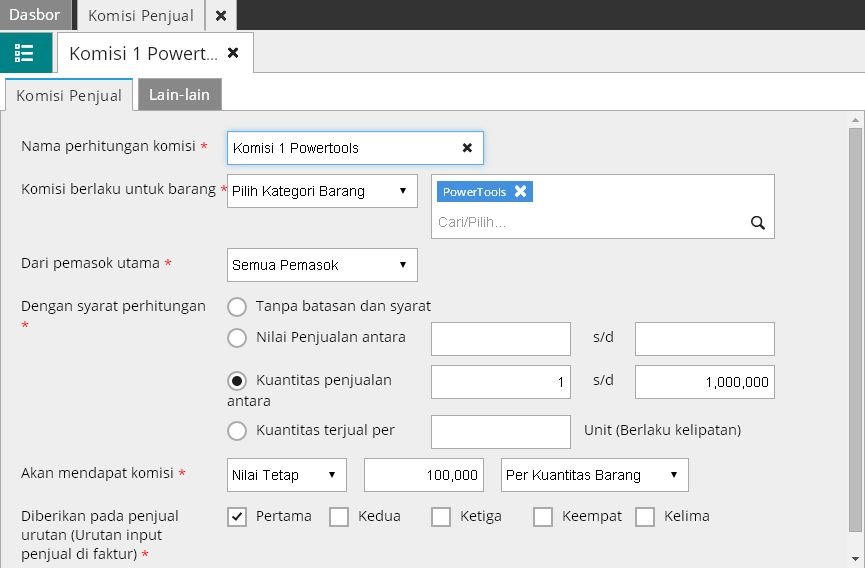
Task: Tick the Kelima checkbox
Action: point(645,517)
